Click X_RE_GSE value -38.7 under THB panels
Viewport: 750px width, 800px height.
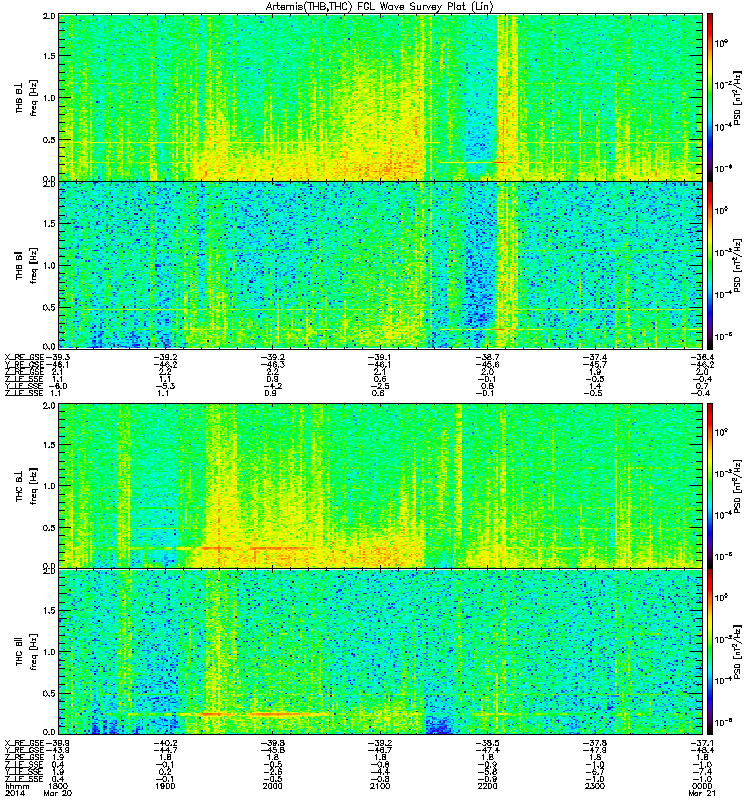point(487,357)
